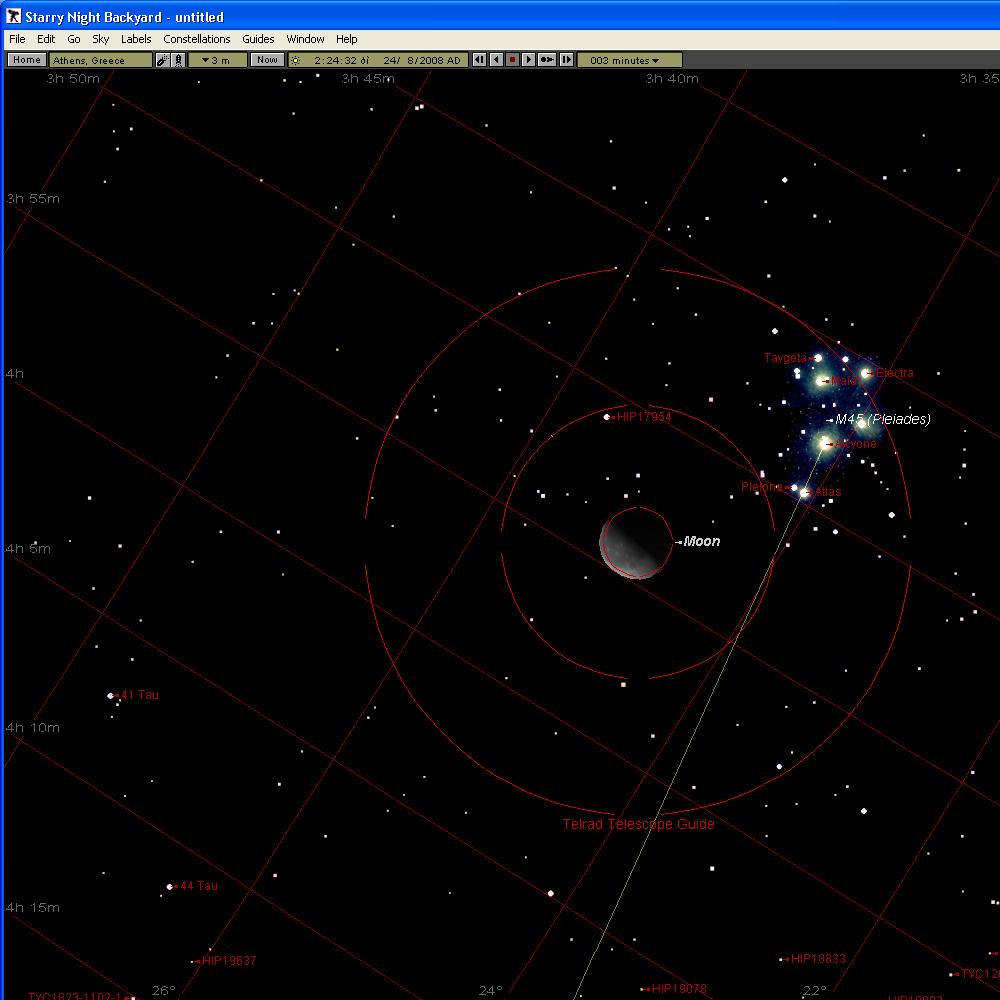Click the 4h 15m right ascension label
The width and height of the screenshot is (1000, 1000).
[x=33, y=908]
